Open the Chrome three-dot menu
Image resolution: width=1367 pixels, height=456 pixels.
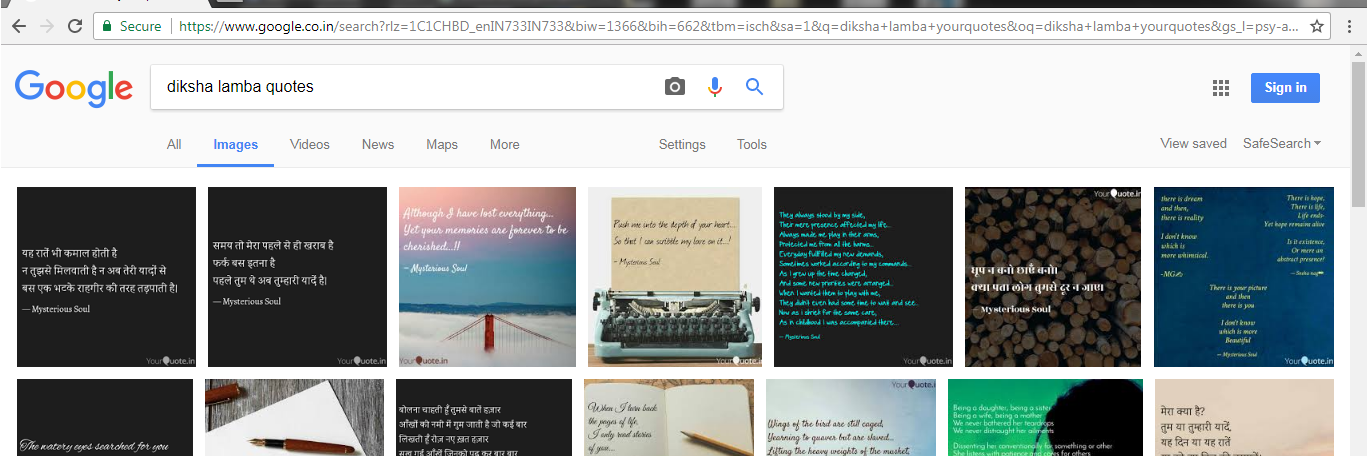click(x=1348, y=27)
